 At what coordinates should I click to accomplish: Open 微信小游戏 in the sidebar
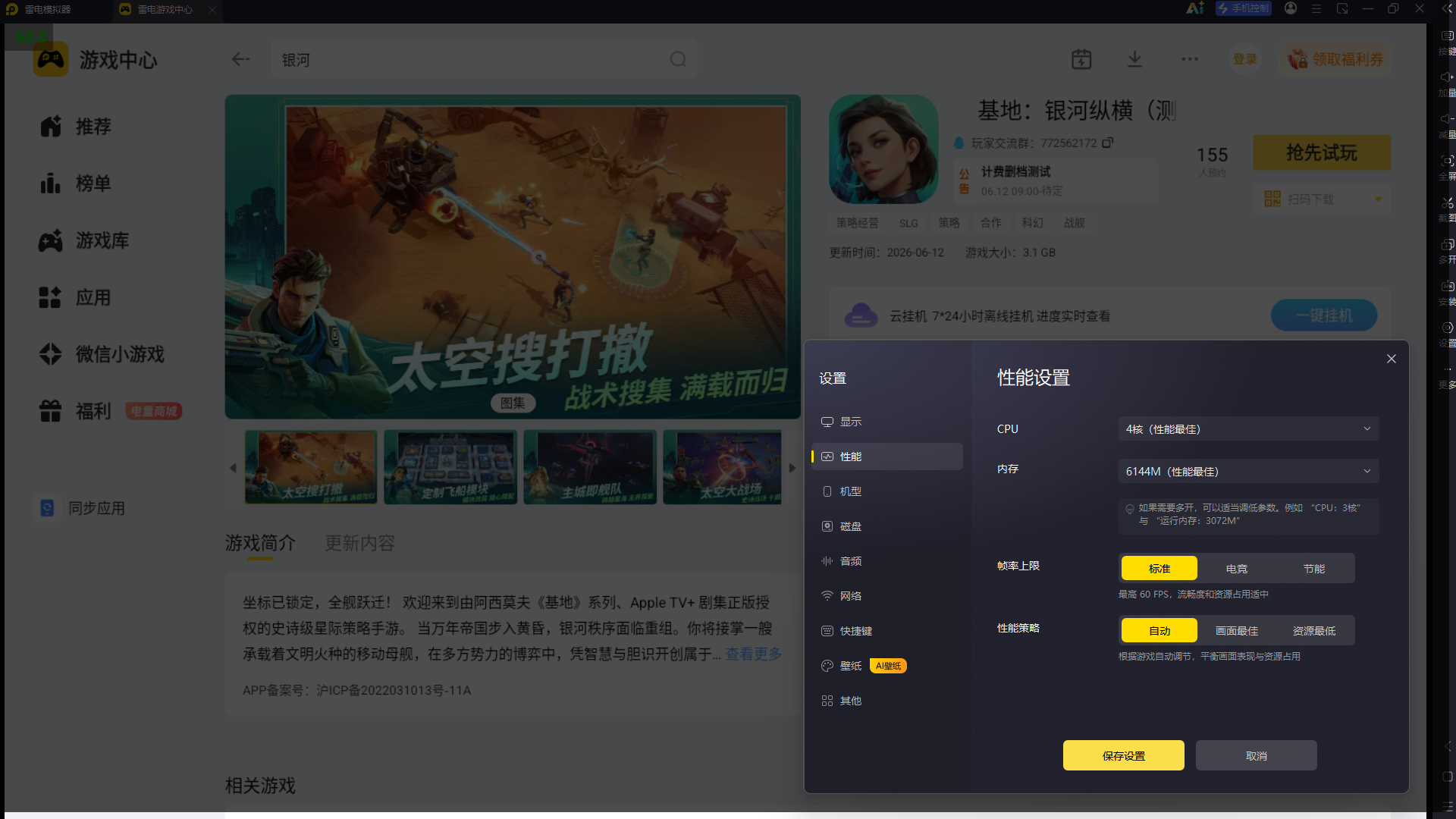102,354
